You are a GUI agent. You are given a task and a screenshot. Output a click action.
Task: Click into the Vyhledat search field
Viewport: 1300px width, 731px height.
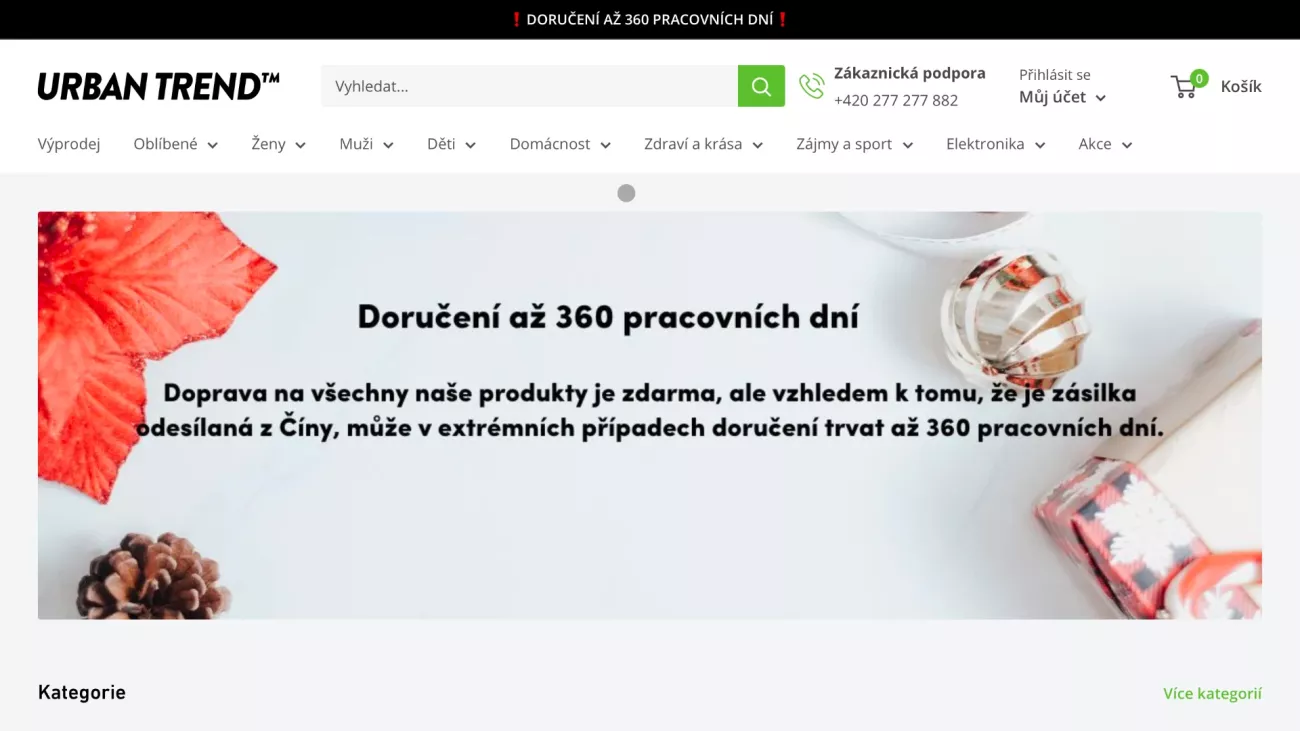tap(529, 86)
